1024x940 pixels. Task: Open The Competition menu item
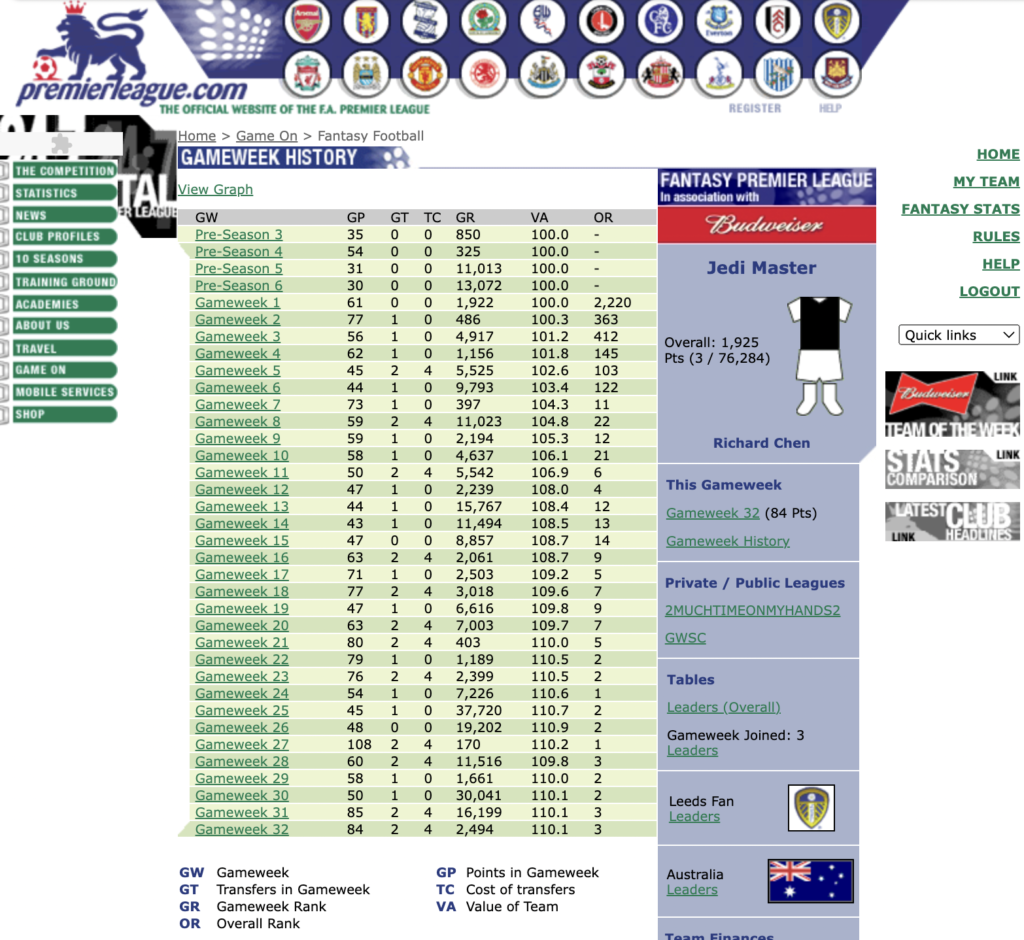64,170
